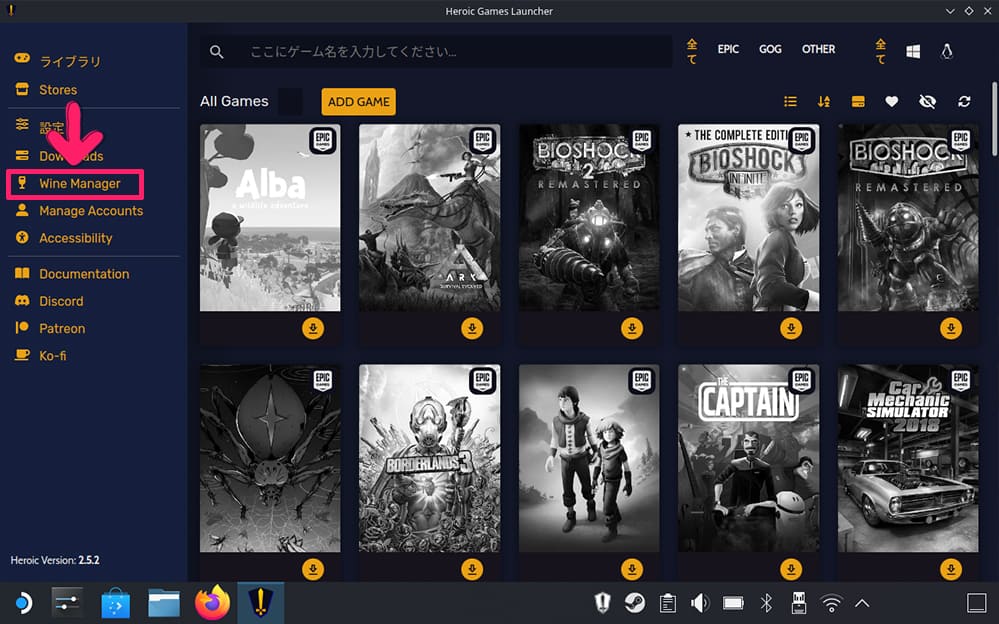Click download icon under Car Mechanic Simulator

tap(951, 569)
